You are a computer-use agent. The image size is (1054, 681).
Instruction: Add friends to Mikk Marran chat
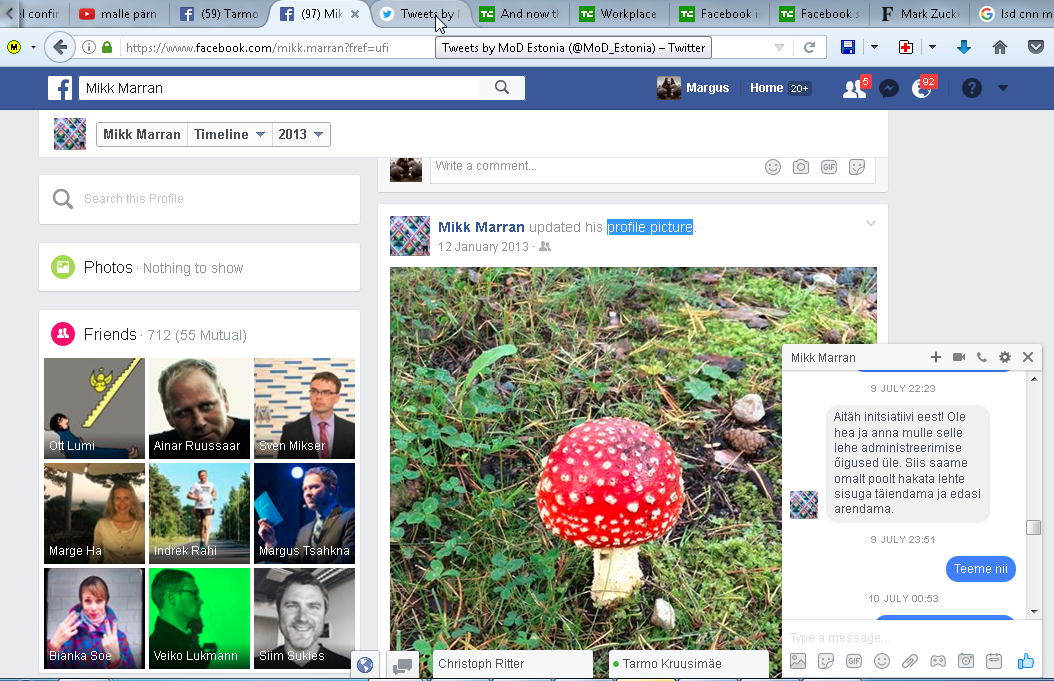point(936,357)
